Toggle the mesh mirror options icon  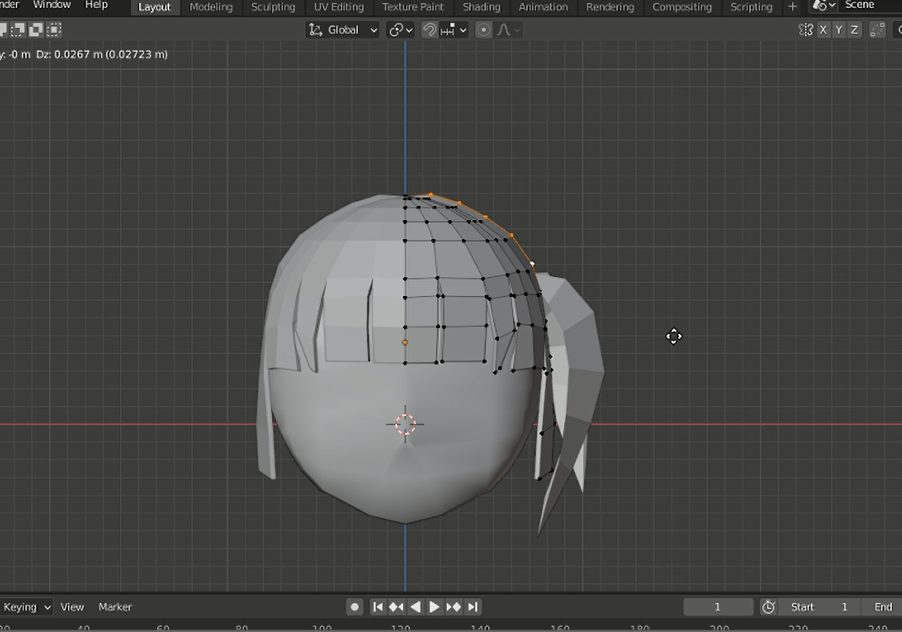[806, 30]
